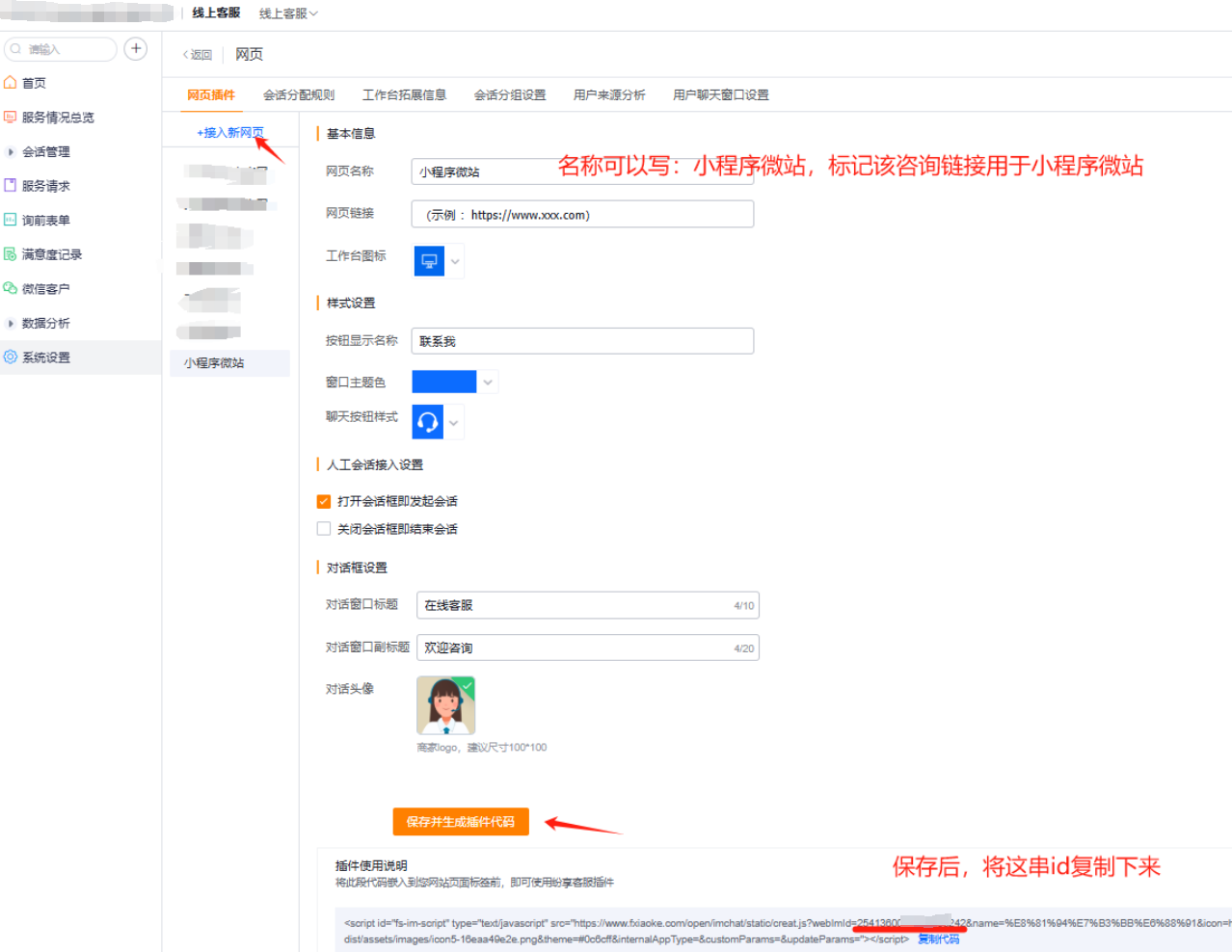Click bold 线上客服 header label
1232x952 pixels.
(x=216, y=13)
